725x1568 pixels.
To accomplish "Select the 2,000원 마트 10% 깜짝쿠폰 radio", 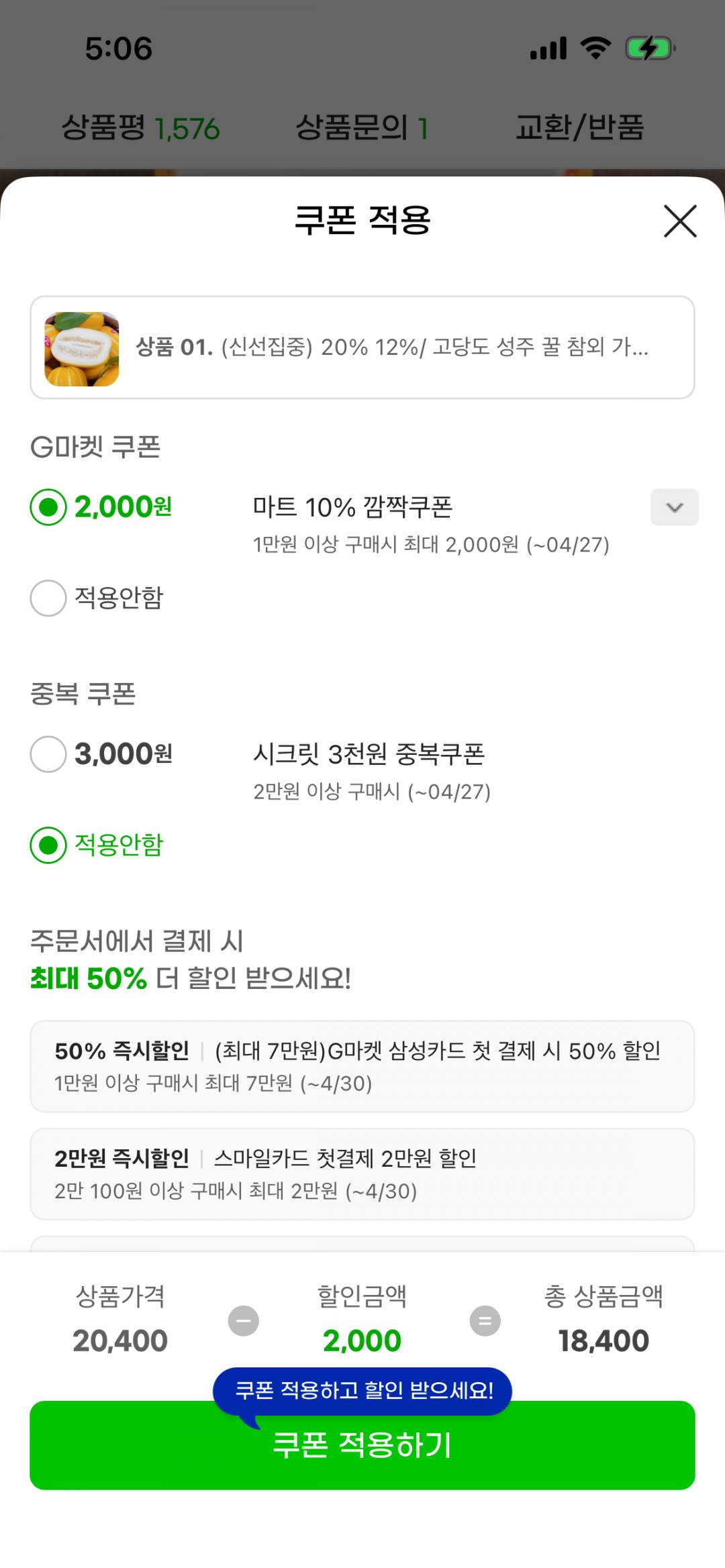I will [x=48, y=507].
